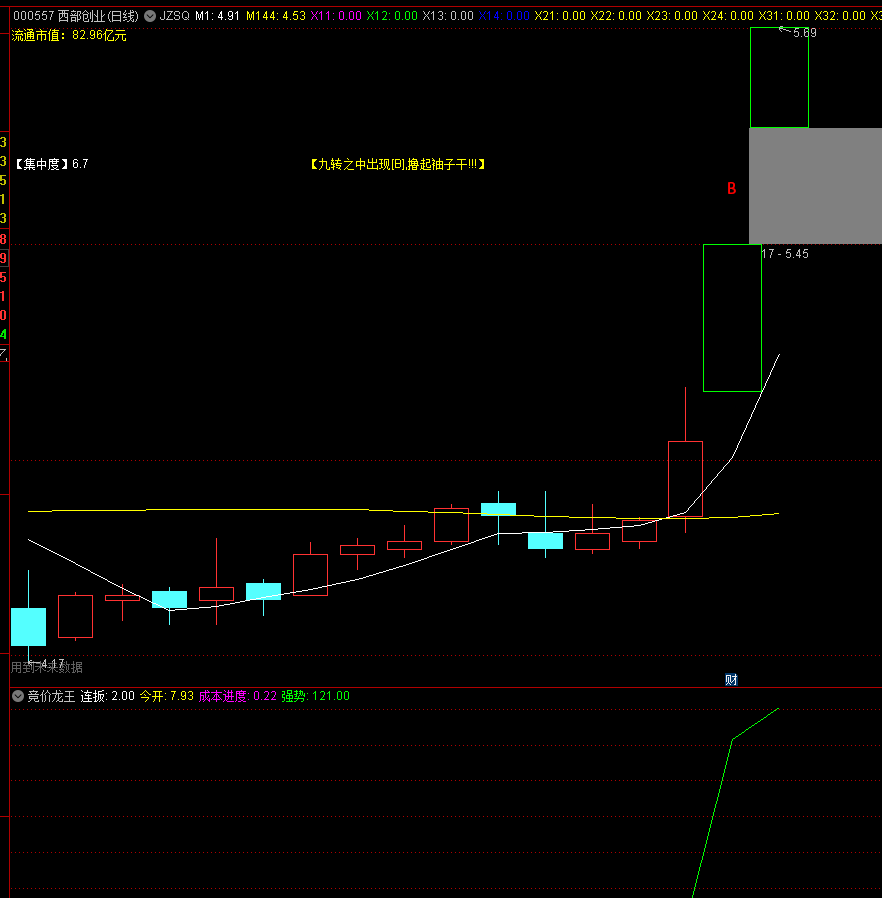Viewport: 882px width, 898px height.
Task: Select the M144: 4.53 value
Action: tap(275, 16)
